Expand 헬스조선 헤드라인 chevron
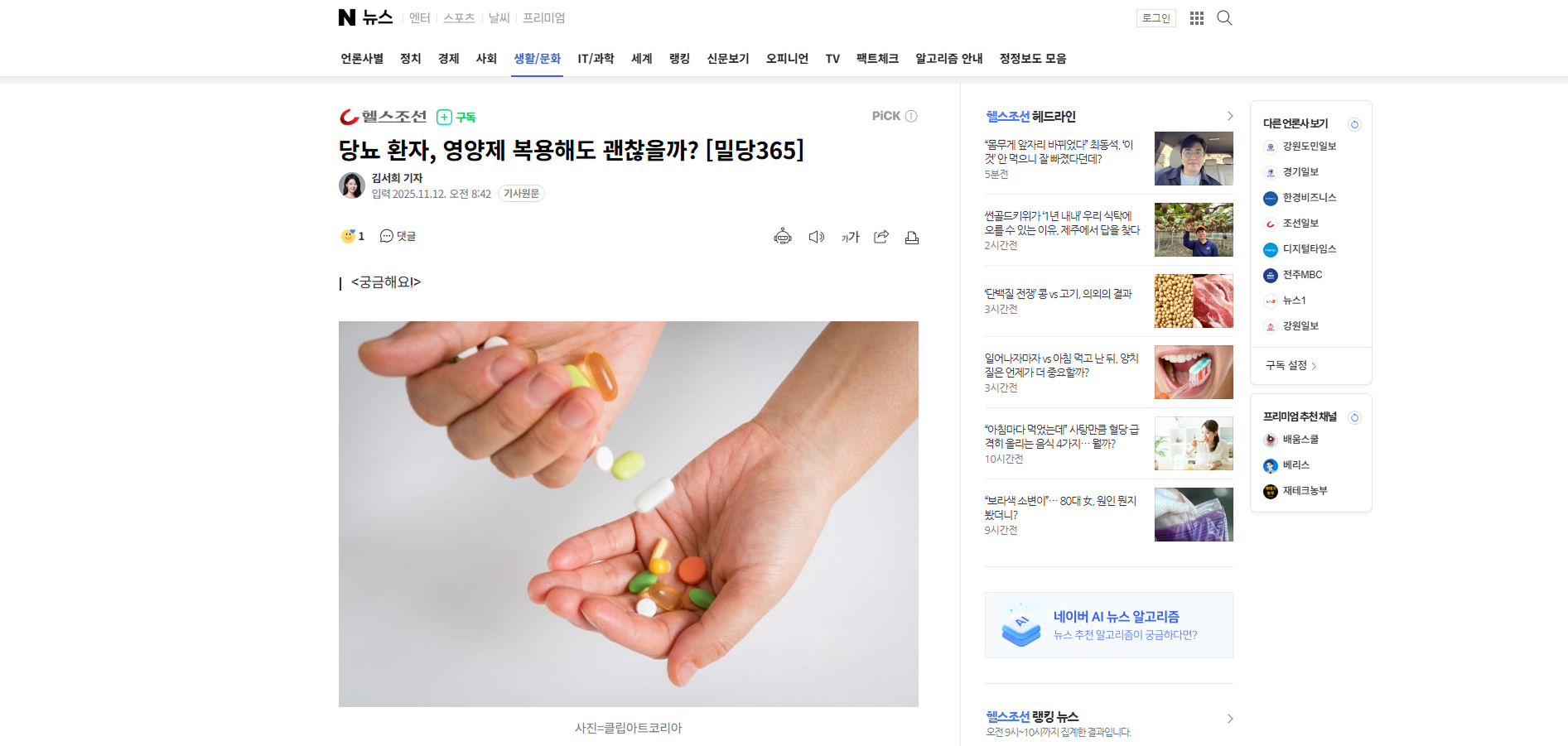Viewport: 1568px width, 746px height. coord(1229,116)
